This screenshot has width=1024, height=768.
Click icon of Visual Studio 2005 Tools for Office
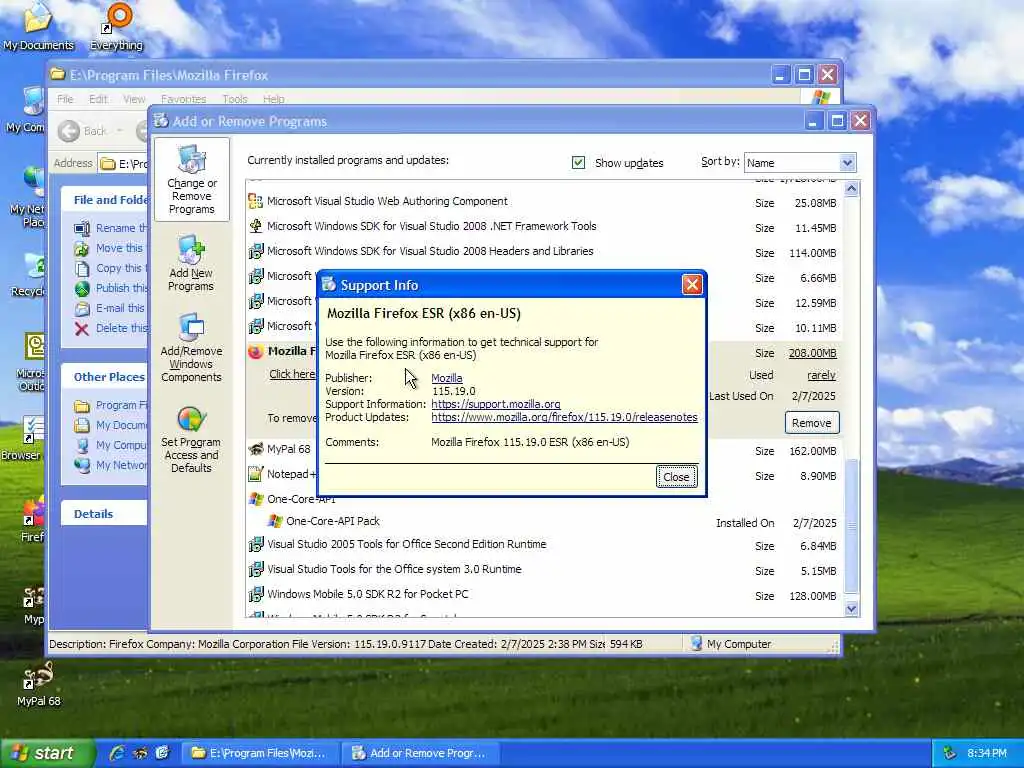[255, 544]
